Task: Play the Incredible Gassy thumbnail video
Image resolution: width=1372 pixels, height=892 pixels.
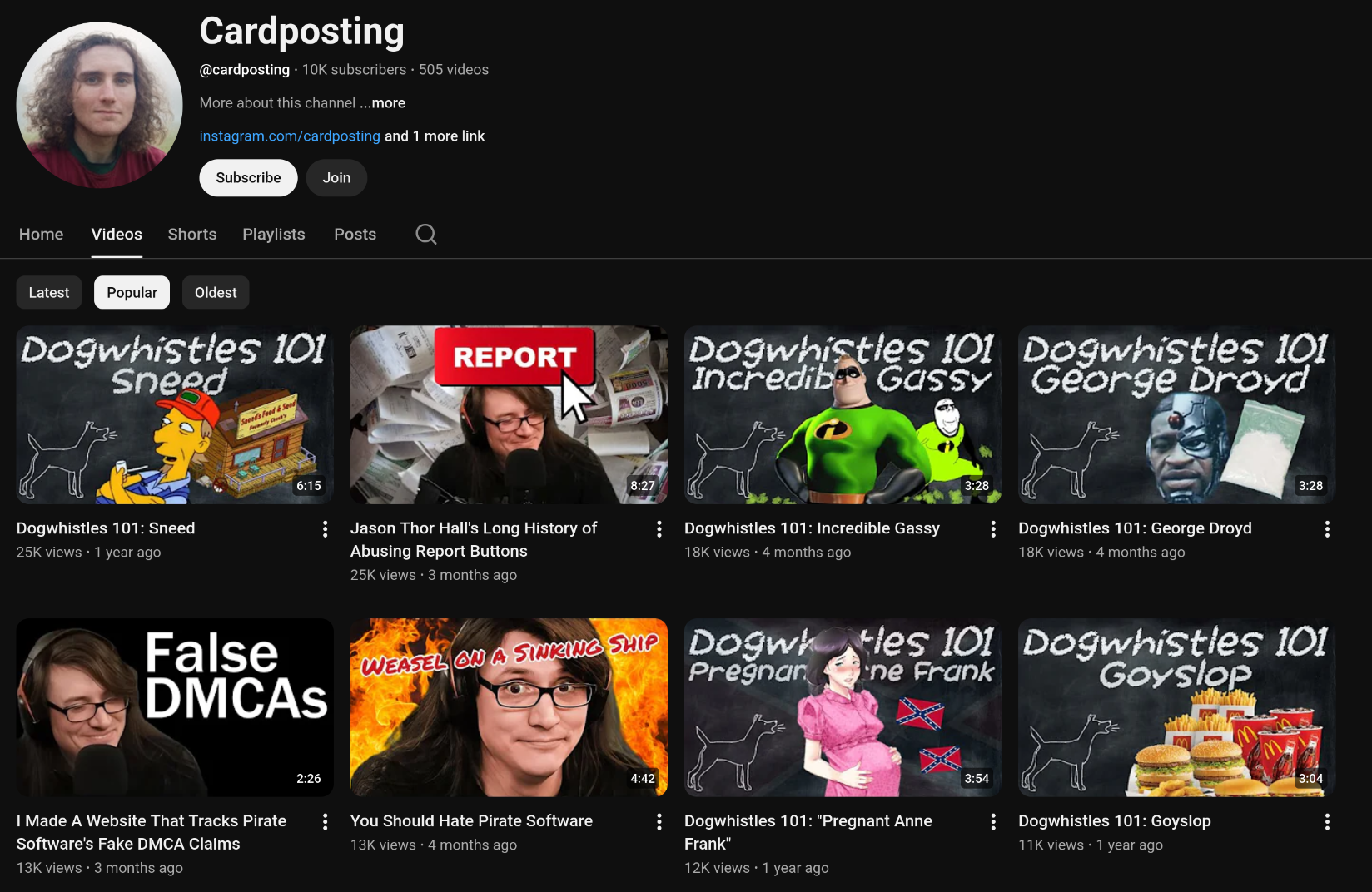Action: [843, 415]
